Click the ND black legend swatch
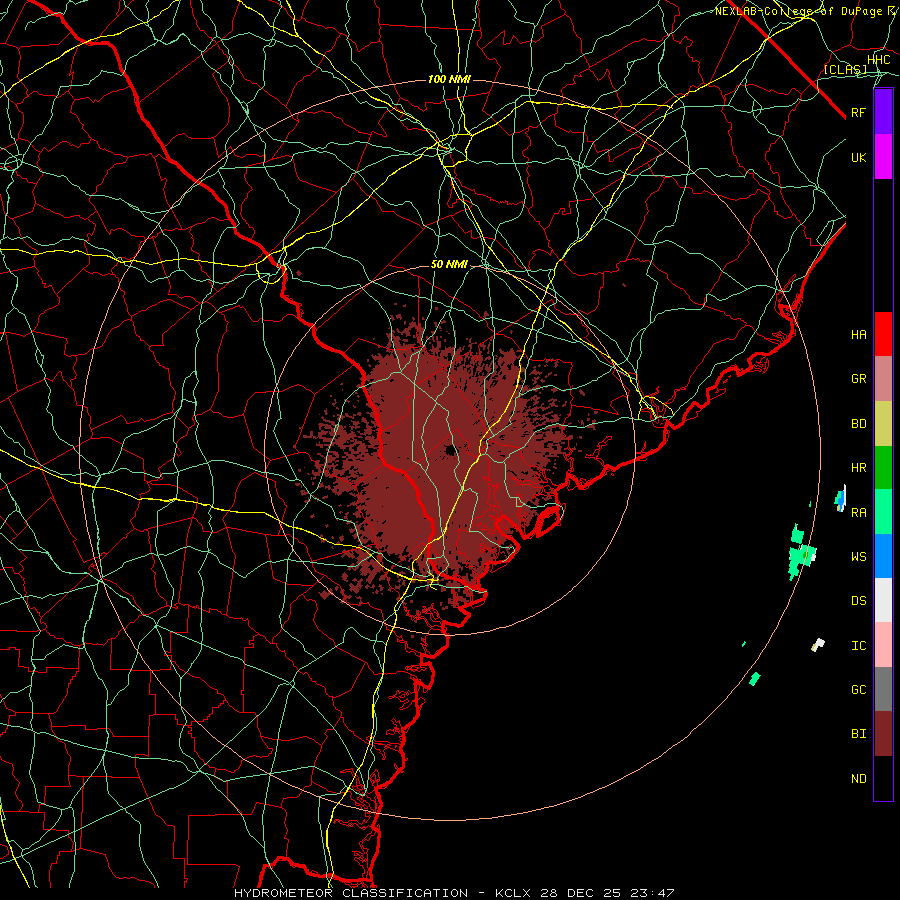 point(883,778)
